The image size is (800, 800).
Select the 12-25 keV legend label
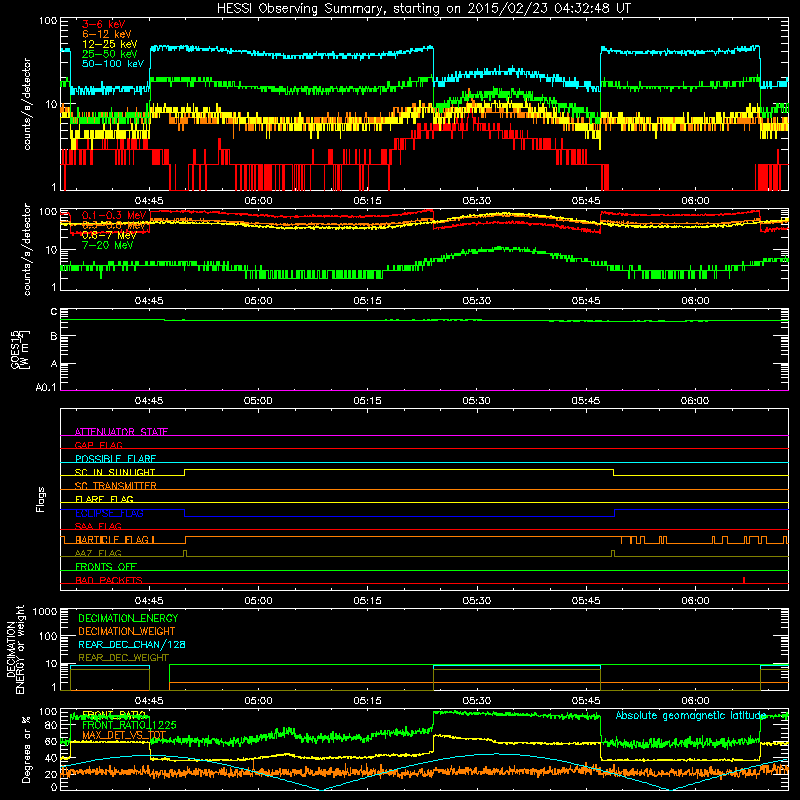tap(109, 44)
